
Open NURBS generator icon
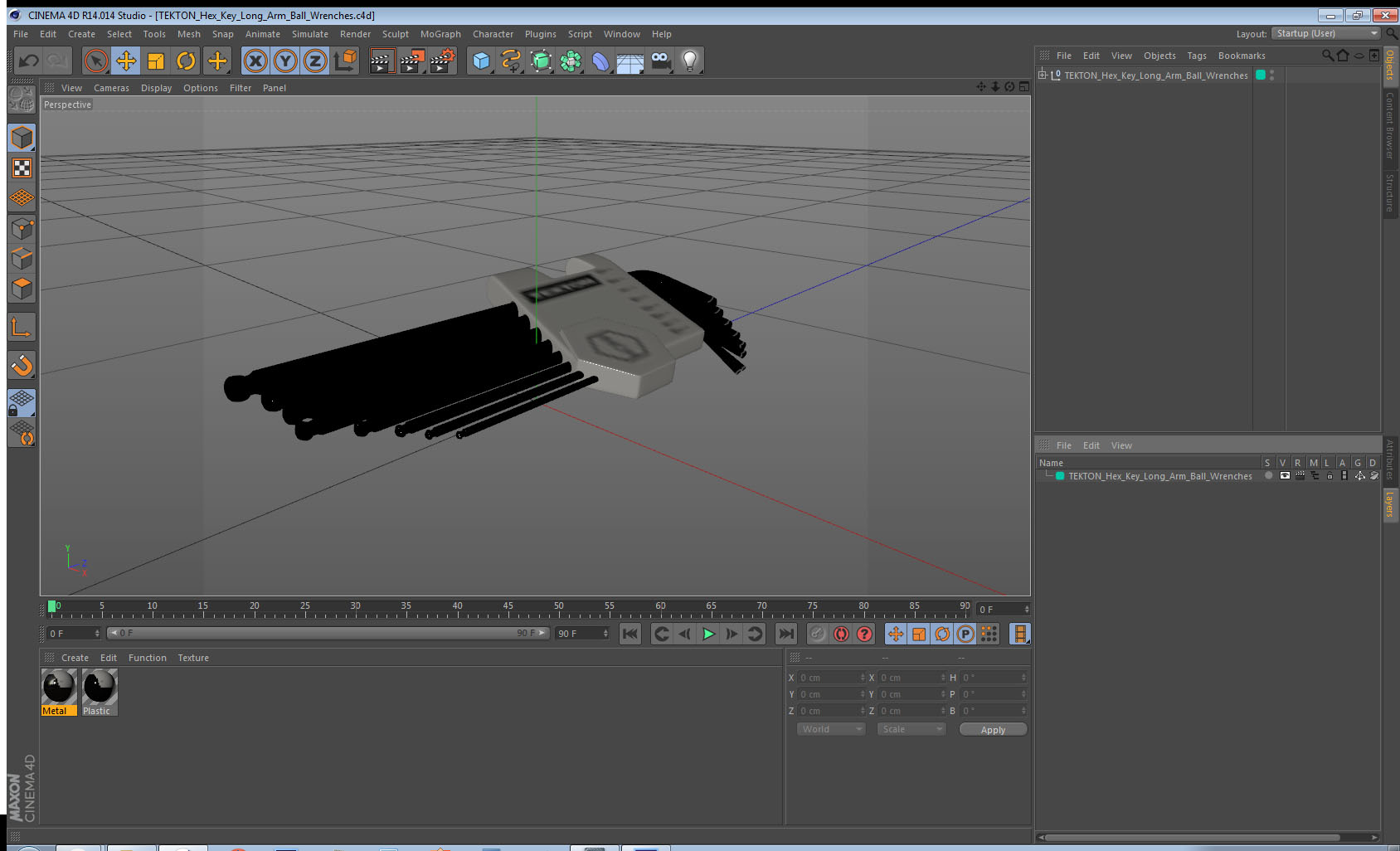click(x=541, y=61)
